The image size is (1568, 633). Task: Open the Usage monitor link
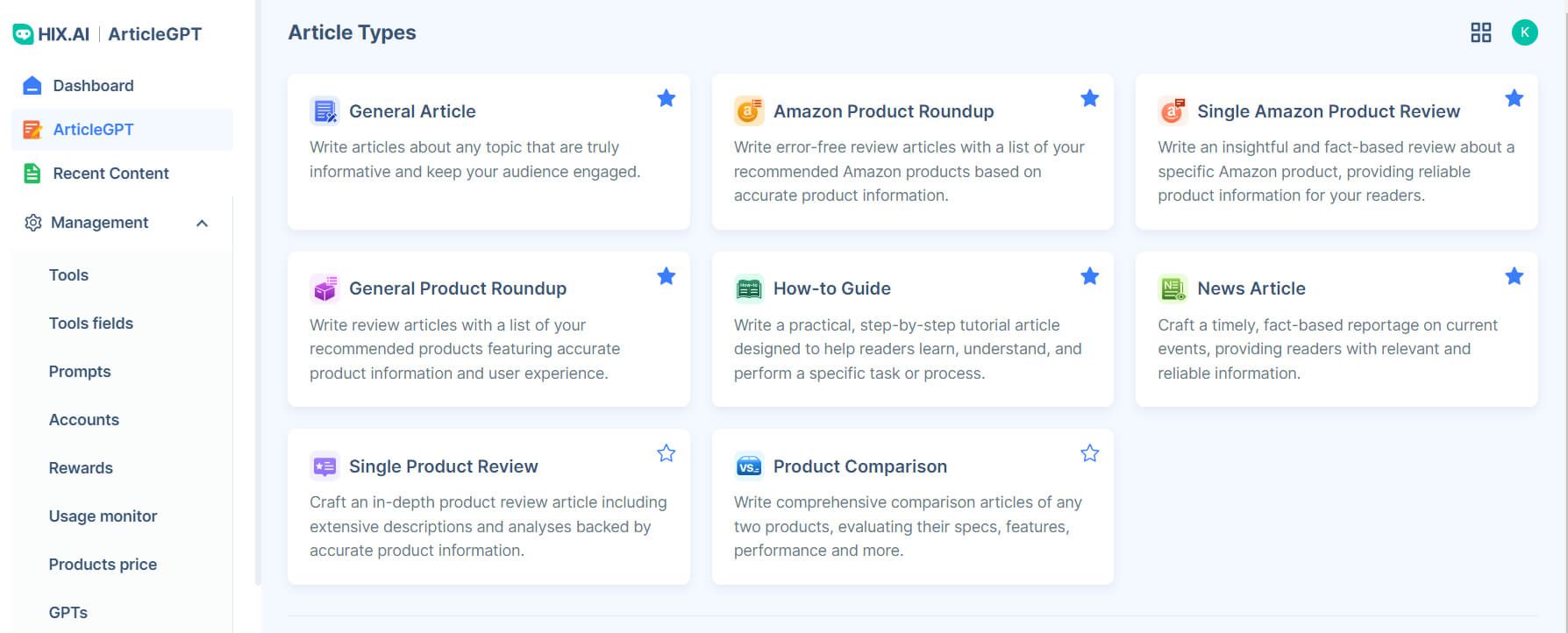click(103, 516)
